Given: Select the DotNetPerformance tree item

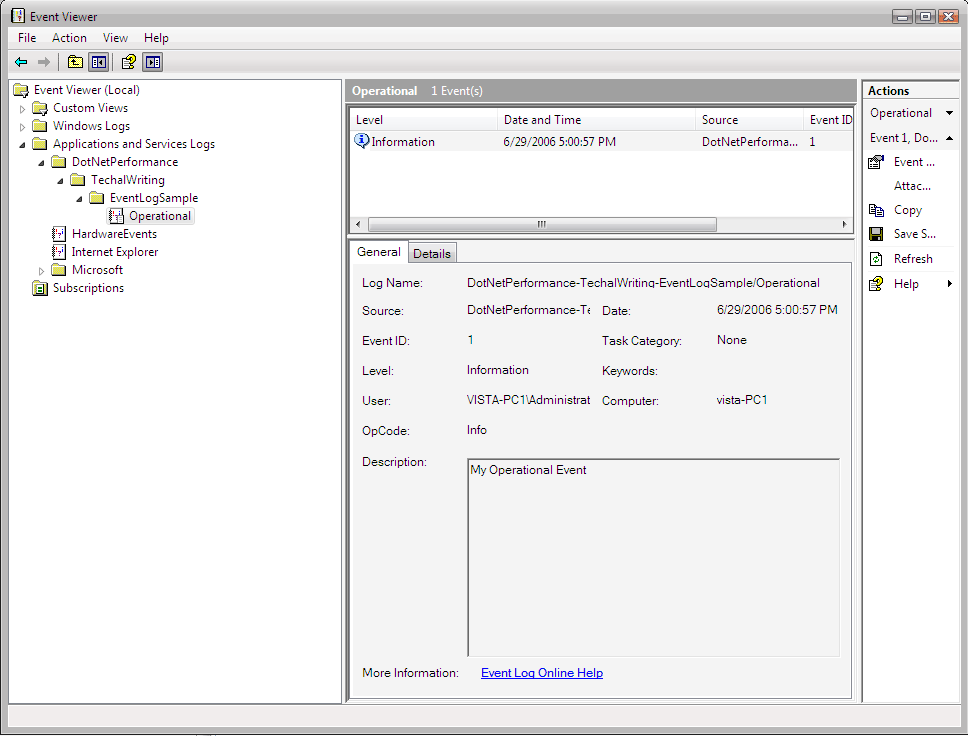Looking at the screenshot, I should click(x=125, y=162).
